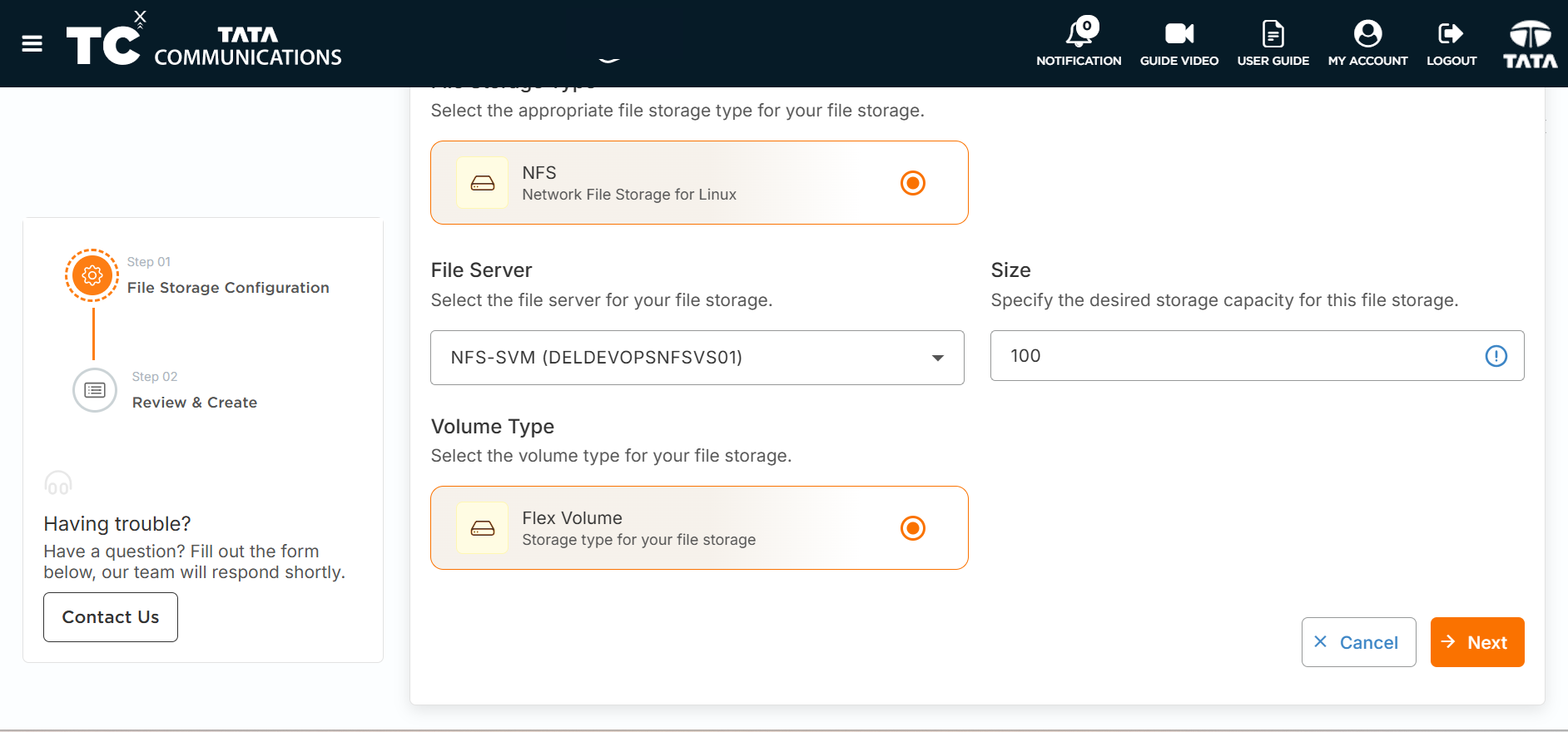This screenshot has height=732, width=1568.
Task: Click the Size field info icon
Action: tap(1496, 356)
